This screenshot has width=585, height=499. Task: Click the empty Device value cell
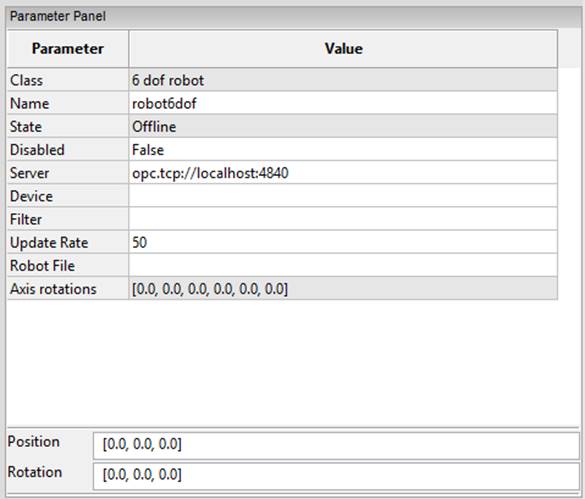point(343,196)
